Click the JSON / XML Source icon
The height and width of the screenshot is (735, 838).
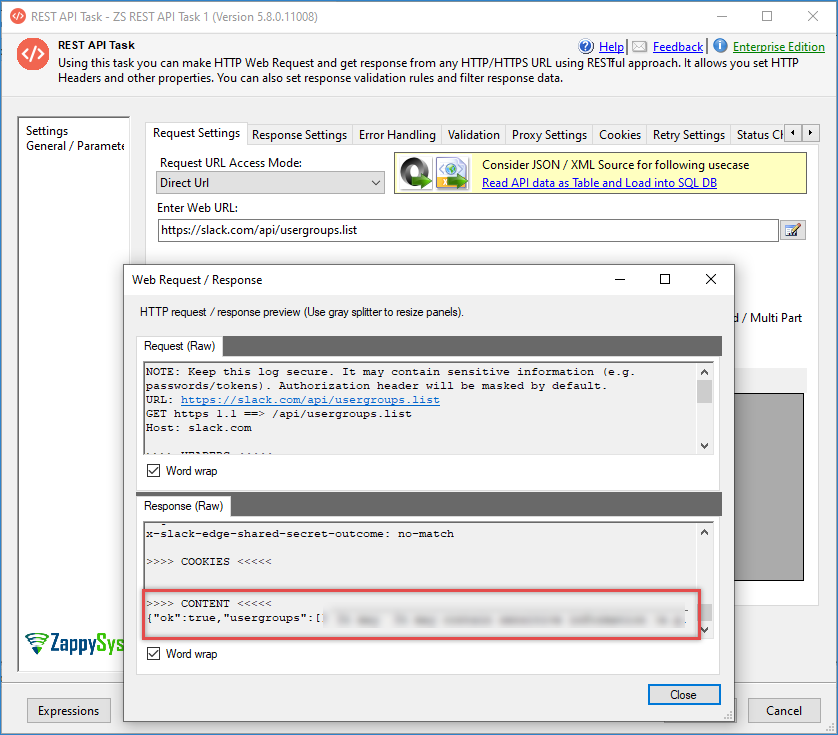click(432, 173)
